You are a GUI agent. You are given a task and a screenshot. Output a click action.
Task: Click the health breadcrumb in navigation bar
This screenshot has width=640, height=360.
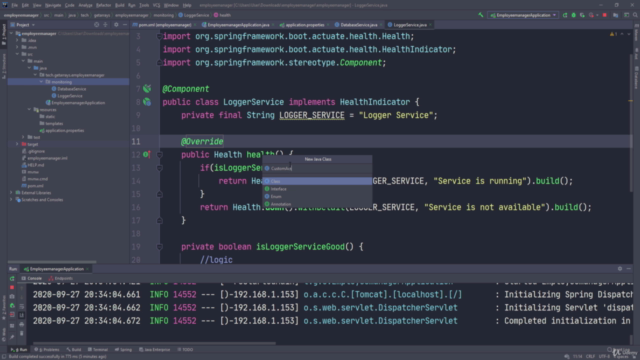pos(222,15)
